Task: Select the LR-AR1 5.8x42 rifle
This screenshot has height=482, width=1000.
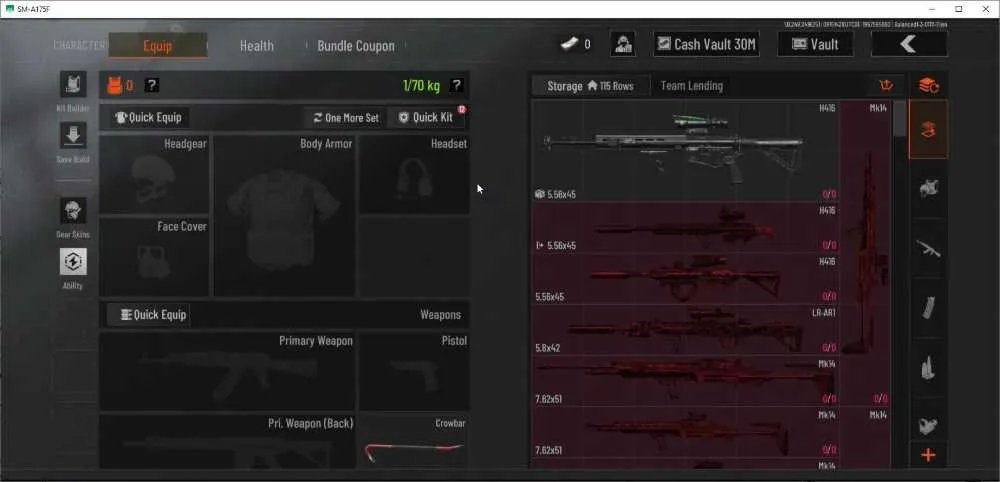Action: click(x=686, y=330)
